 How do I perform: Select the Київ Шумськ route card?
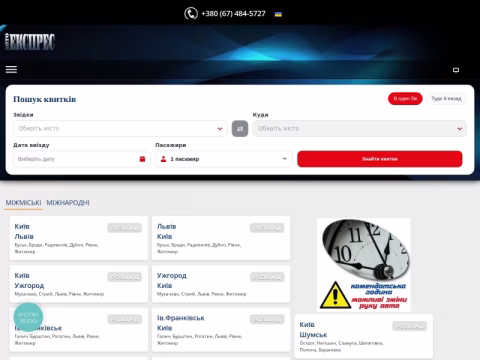[x=364, y=336]
